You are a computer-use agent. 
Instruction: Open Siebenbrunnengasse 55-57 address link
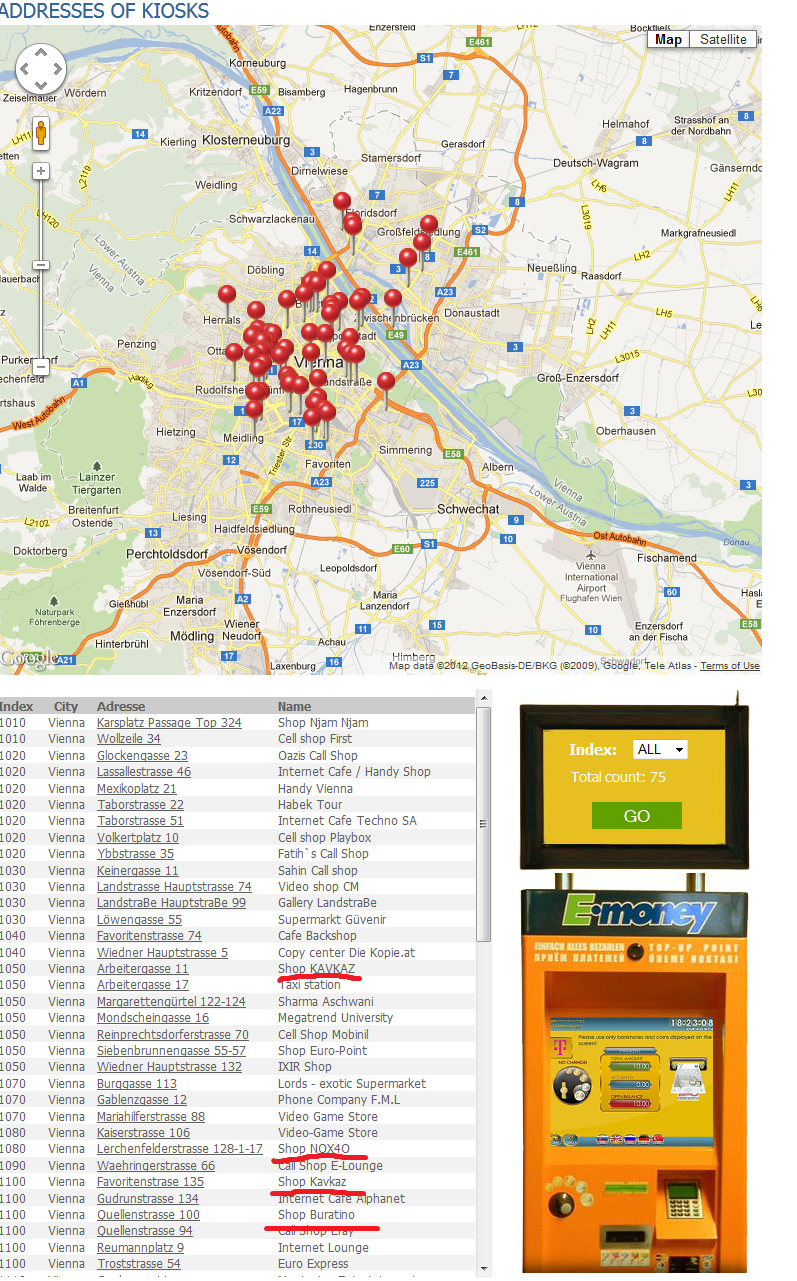tap(171, 1051)
